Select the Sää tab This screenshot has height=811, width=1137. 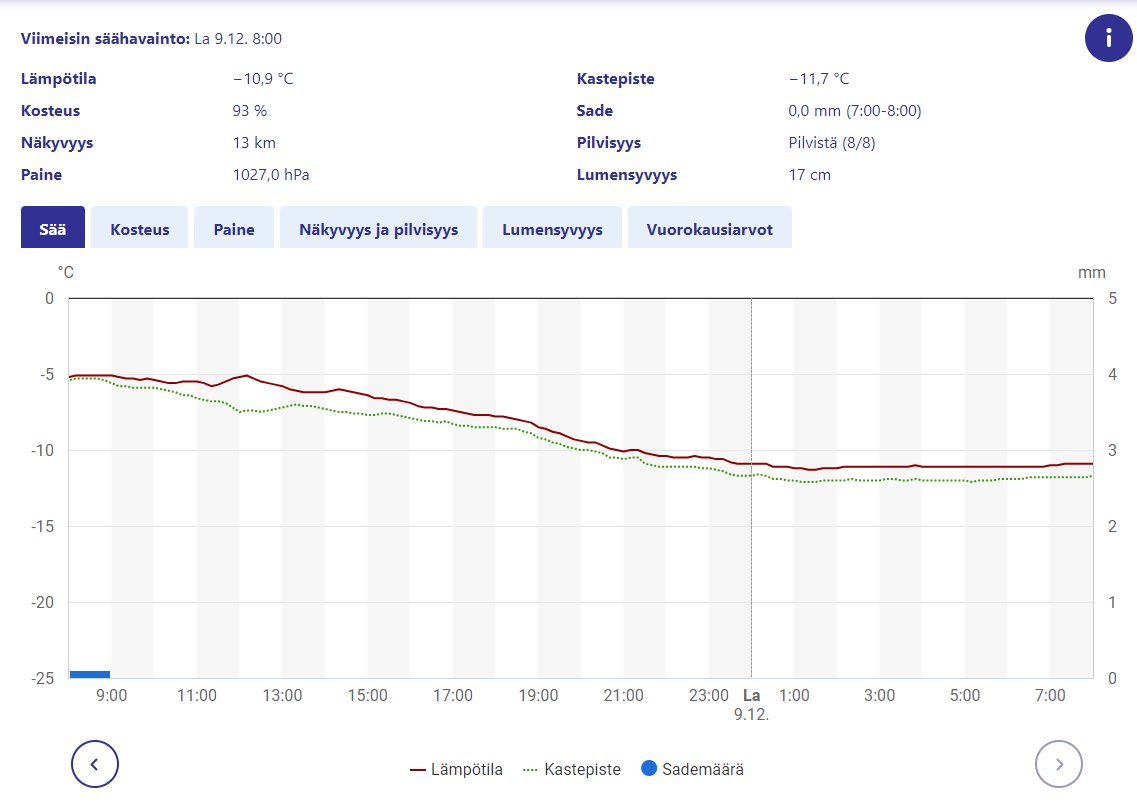point(53,228)
